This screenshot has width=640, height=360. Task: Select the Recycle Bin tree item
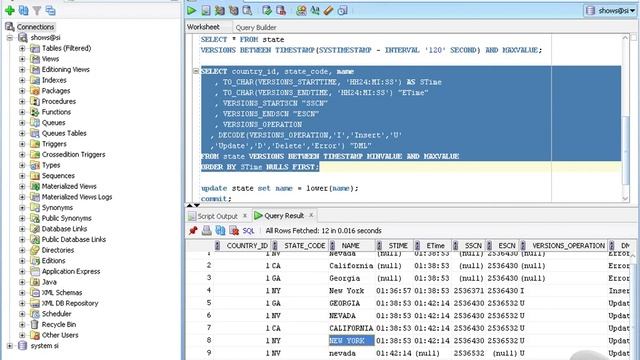click(59, 324)
